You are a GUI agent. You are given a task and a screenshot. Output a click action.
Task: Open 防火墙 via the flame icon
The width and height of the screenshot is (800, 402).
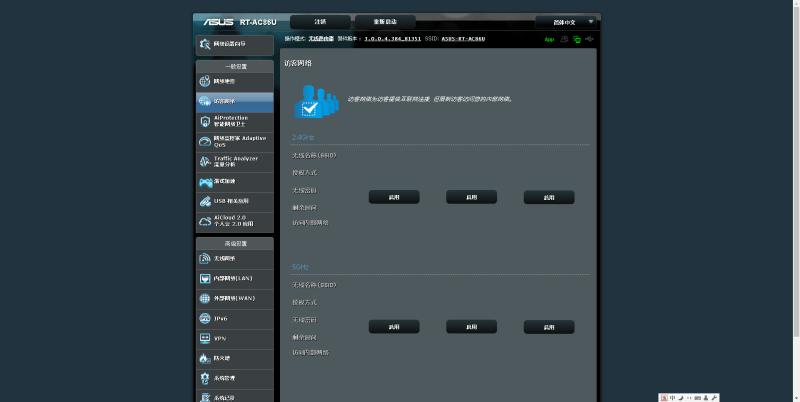pyautogui.click(x=205, y=359)
